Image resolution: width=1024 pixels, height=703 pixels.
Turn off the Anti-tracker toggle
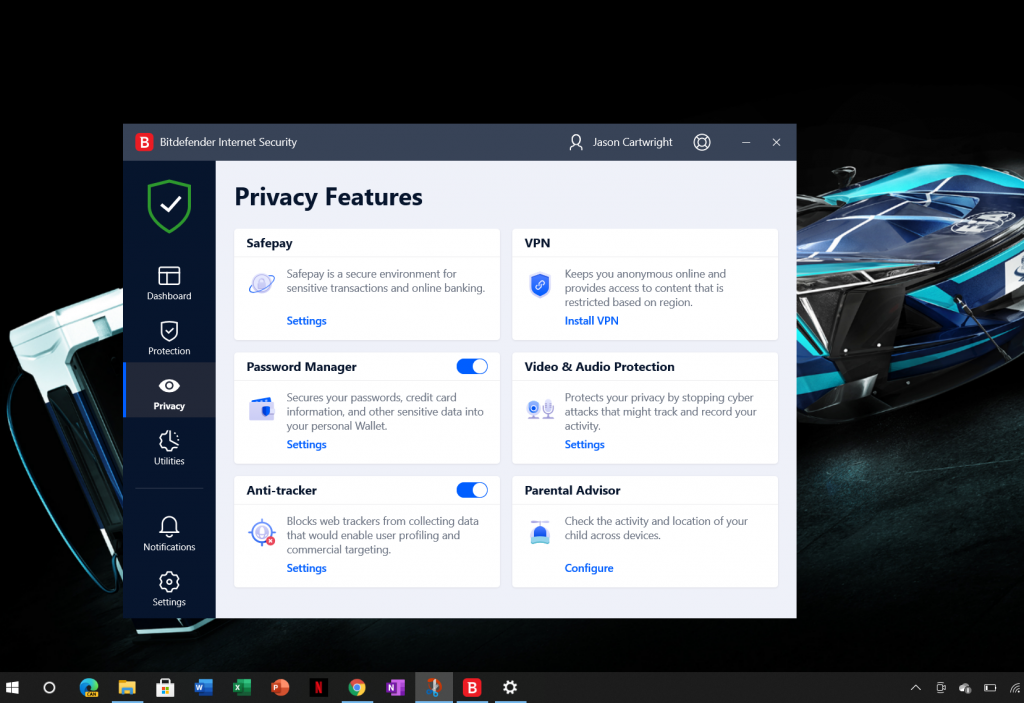(471, 490)
